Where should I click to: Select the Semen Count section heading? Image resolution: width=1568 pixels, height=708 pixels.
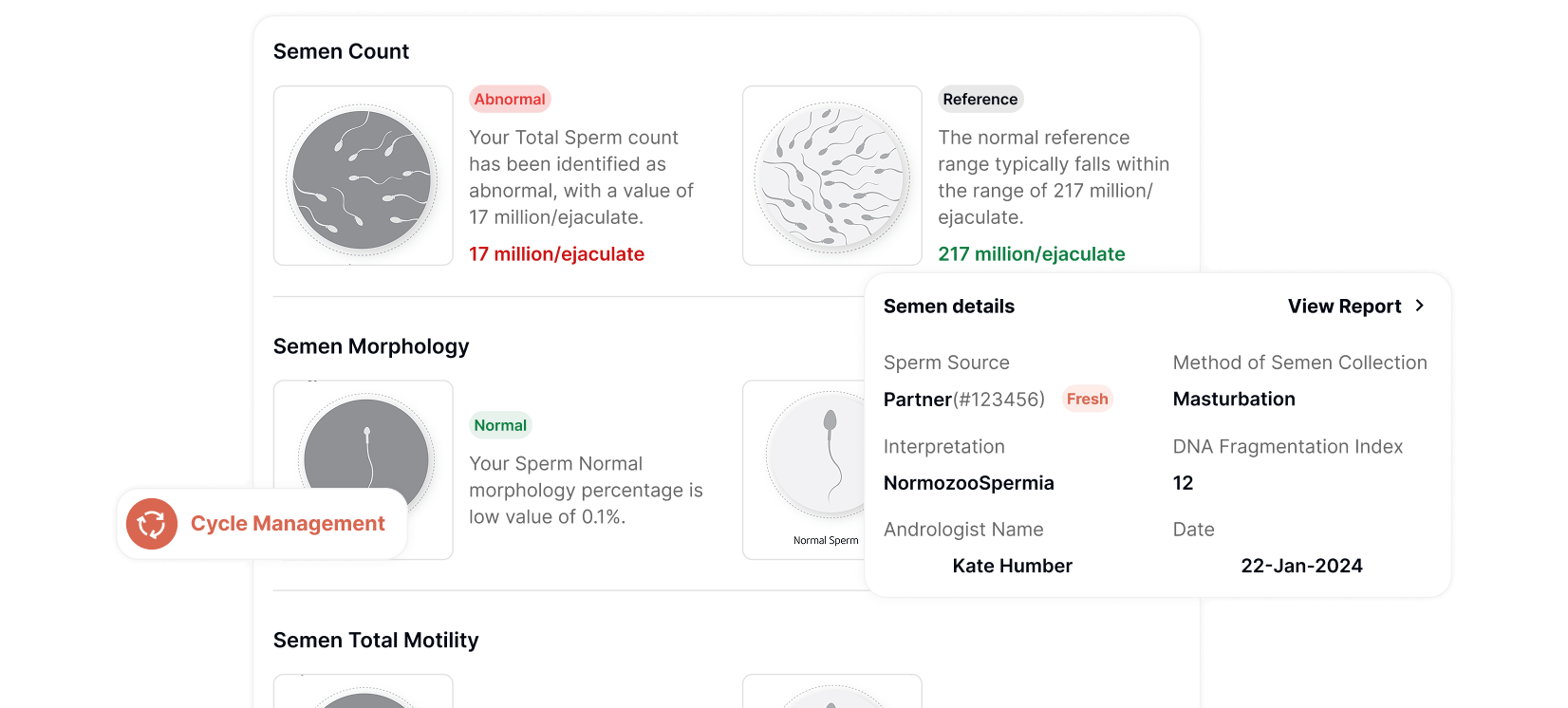pyautogui.click(x=341, y=52)
